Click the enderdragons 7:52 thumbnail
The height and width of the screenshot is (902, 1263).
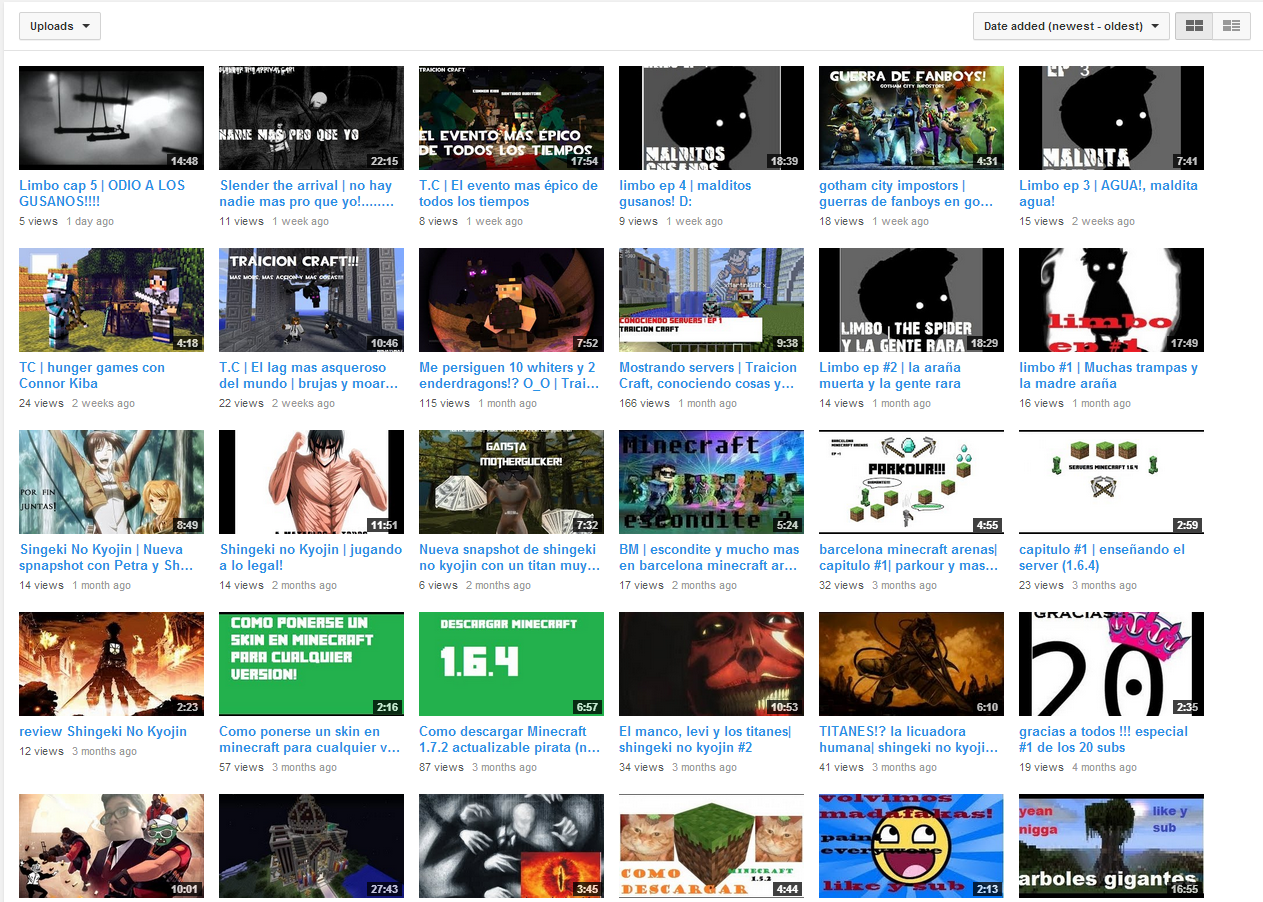coord(511,300)
